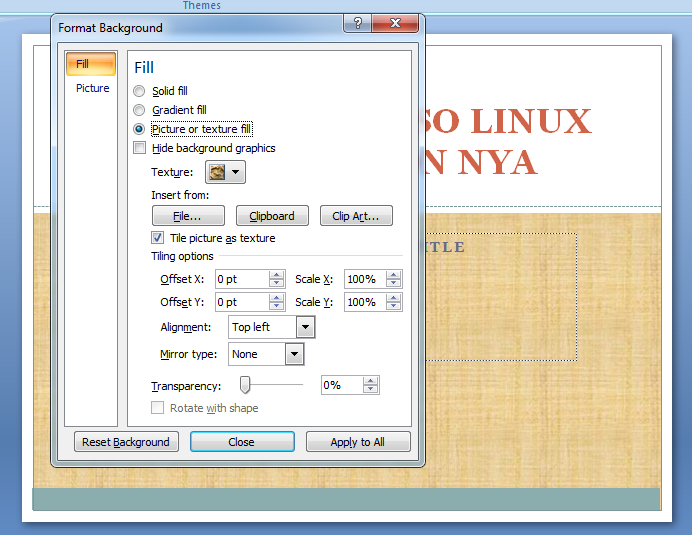This screenshot has width=692, height=535.
Task: Click the Offset X input field
Action: pyautogui.click(x=242, y=279)
